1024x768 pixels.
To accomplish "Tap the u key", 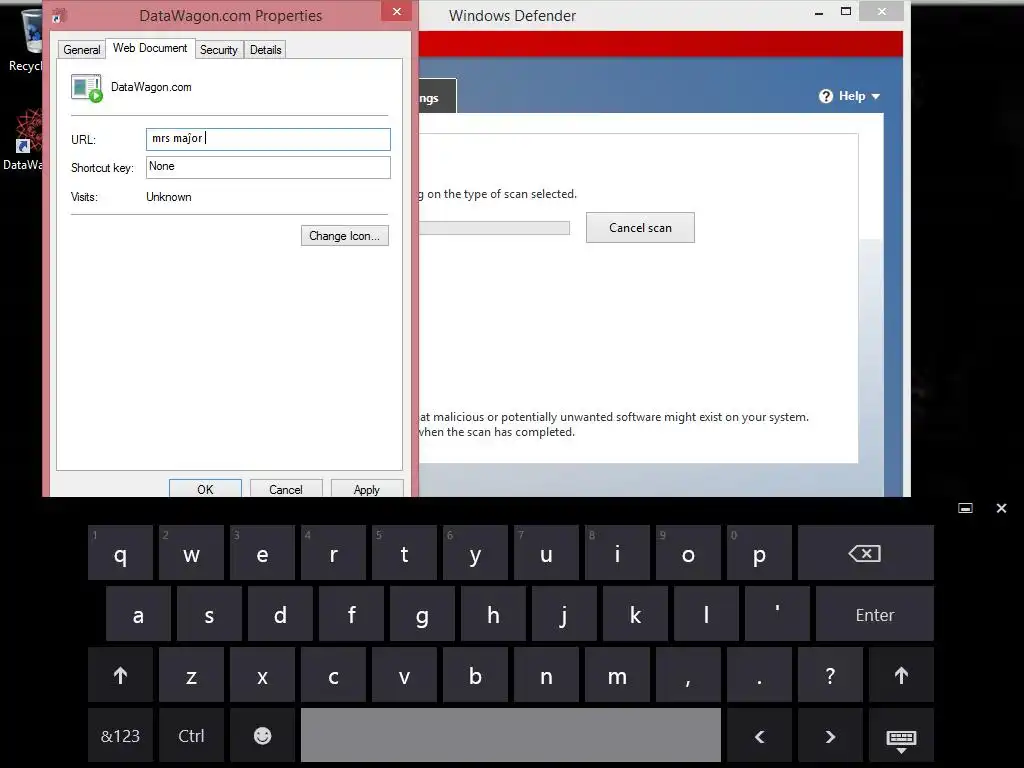I will pos(546,553).
